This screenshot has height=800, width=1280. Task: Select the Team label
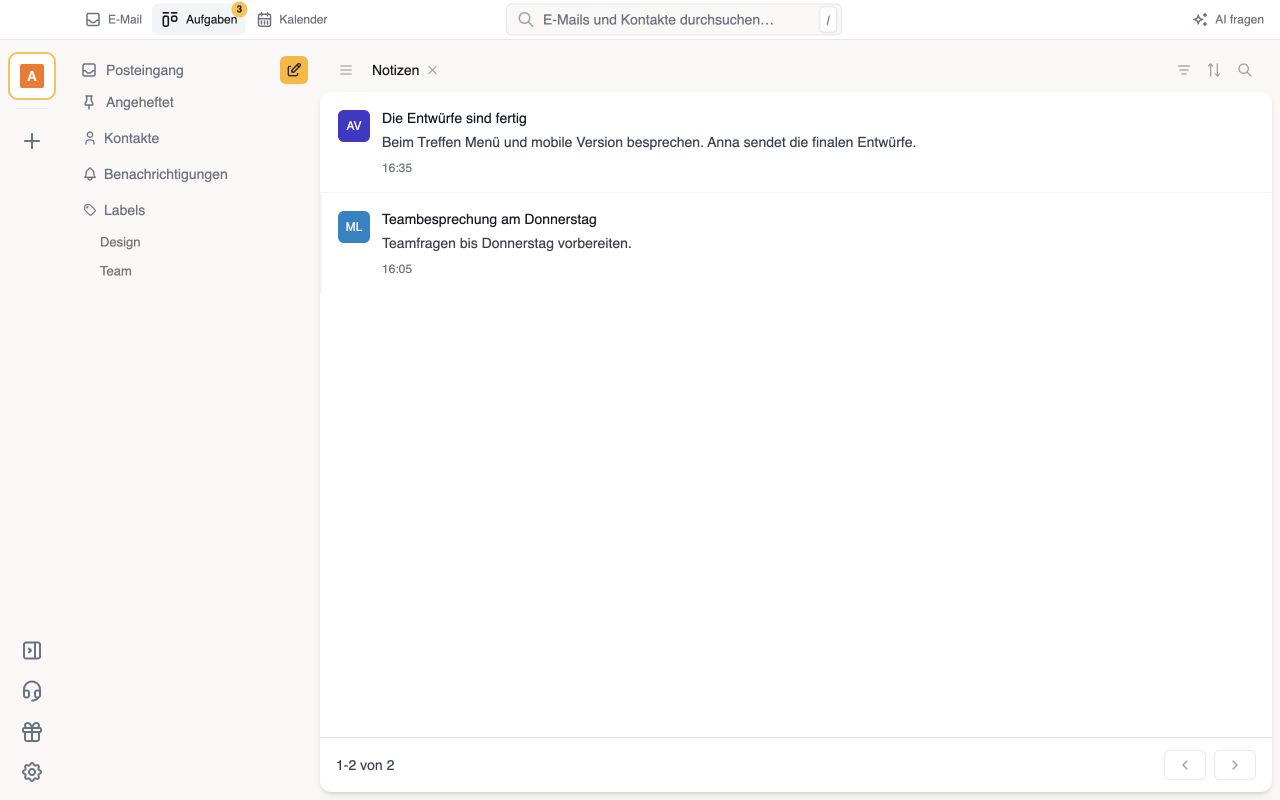[x=116, y=271]
